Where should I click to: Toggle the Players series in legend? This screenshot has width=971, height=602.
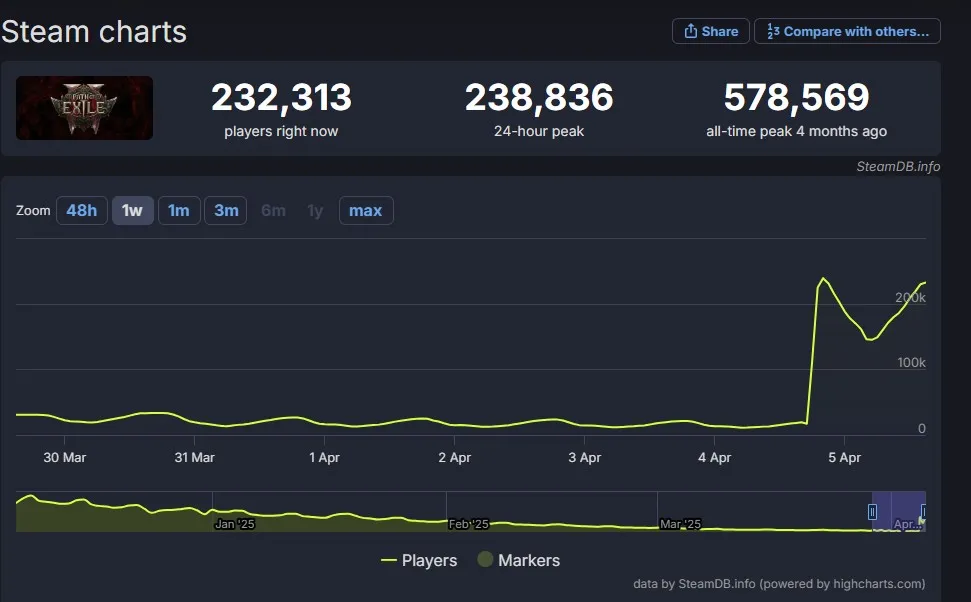(419, 561)
